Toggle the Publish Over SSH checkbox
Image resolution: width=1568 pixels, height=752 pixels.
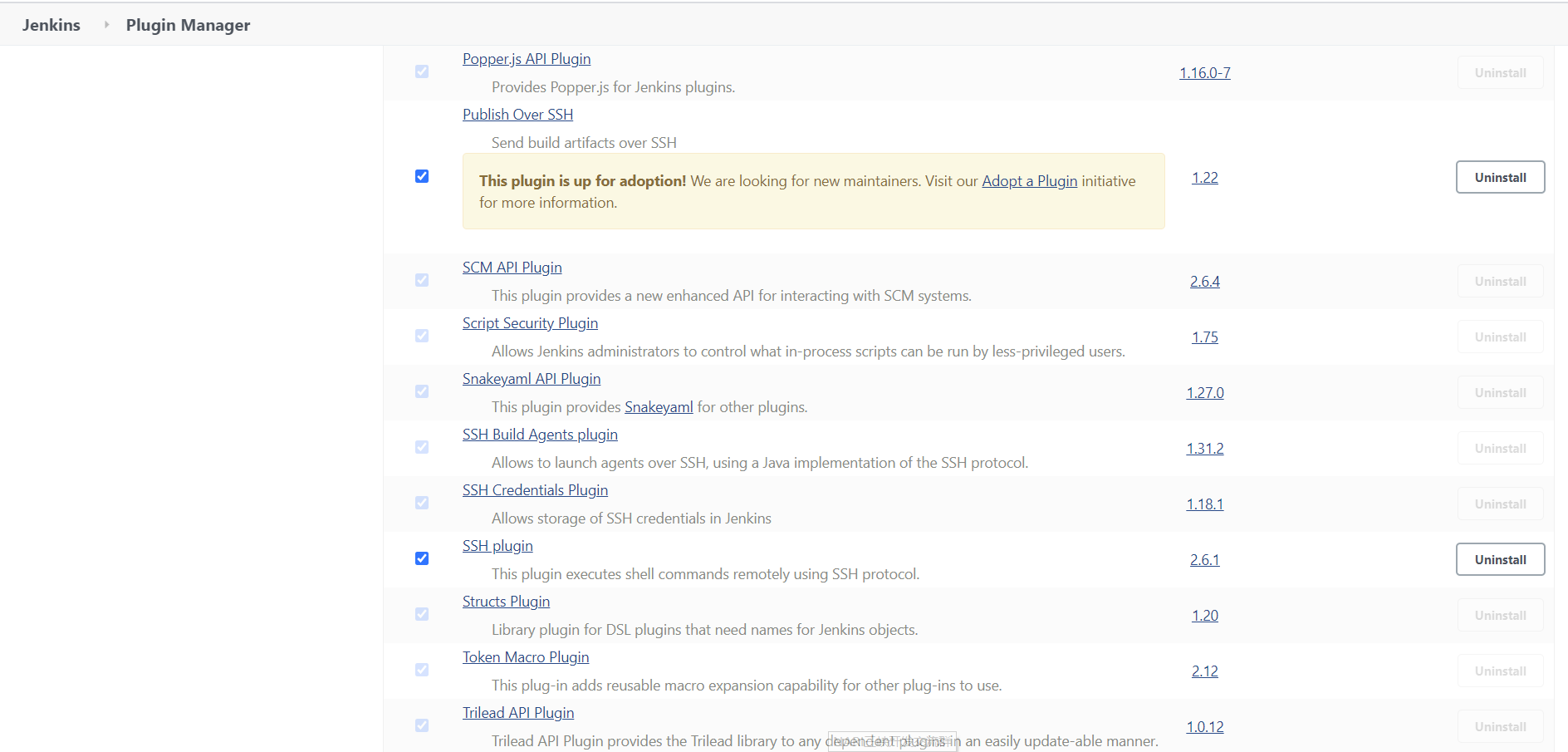[x=422, y=176]
